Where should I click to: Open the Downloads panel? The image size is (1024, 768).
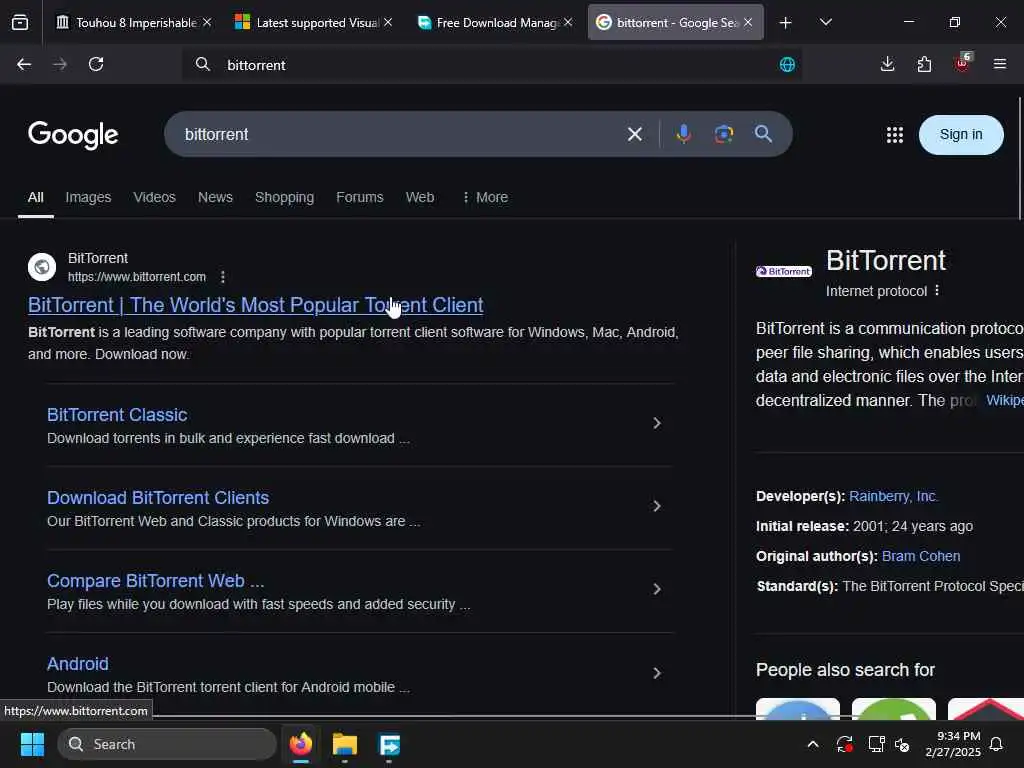(888, 64)
